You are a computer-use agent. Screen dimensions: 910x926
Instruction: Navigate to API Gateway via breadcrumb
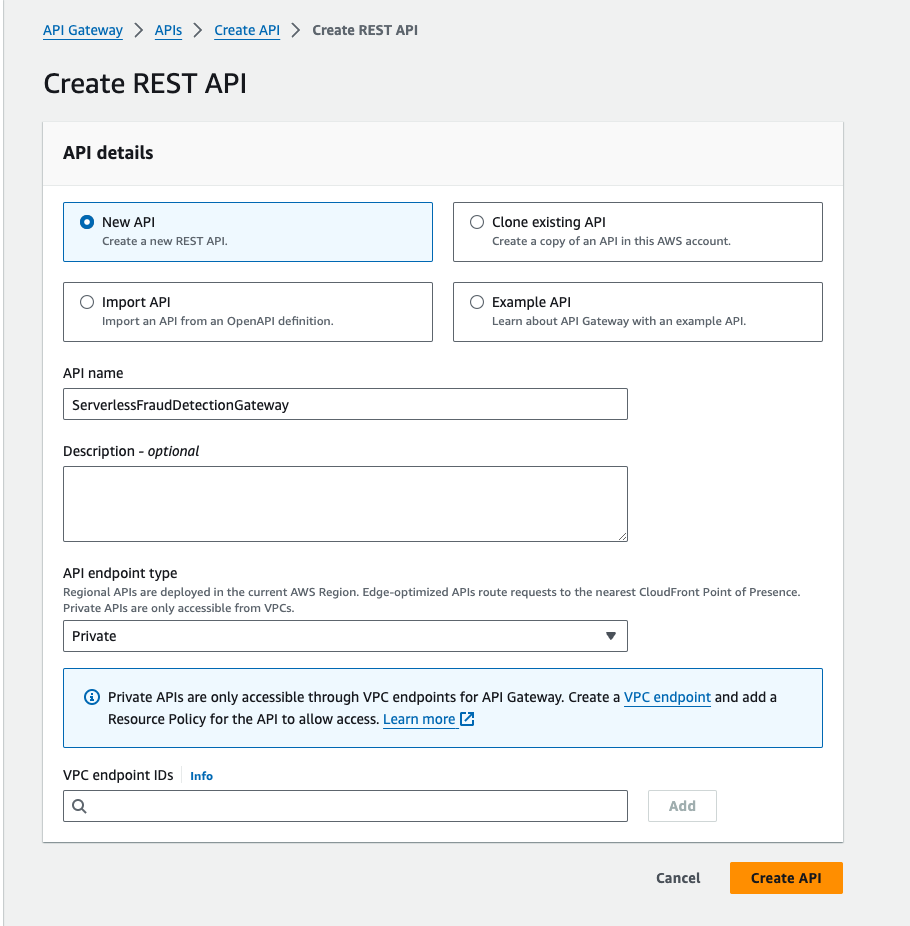coord(82,30)
